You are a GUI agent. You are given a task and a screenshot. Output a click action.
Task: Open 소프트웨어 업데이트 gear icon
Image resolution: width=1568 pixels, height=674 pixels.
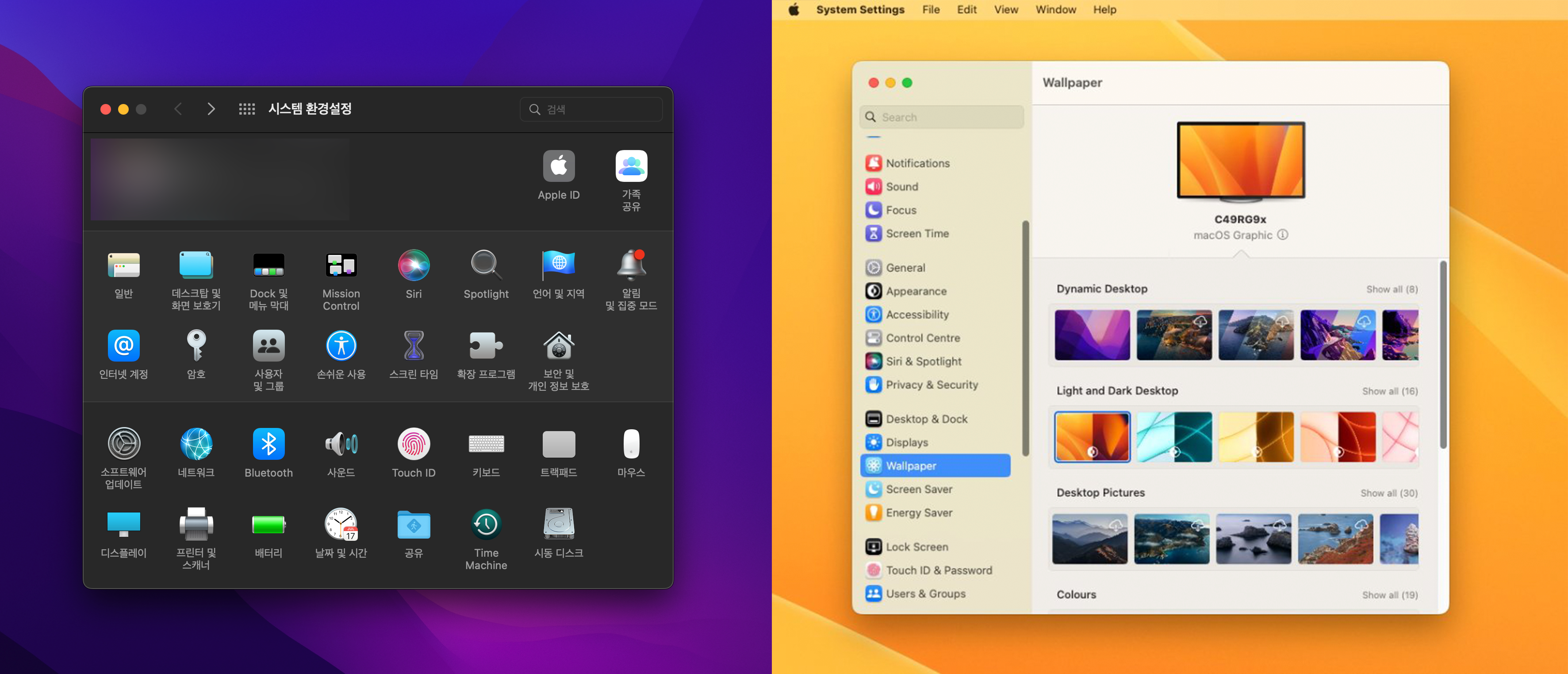pos(123,443)
